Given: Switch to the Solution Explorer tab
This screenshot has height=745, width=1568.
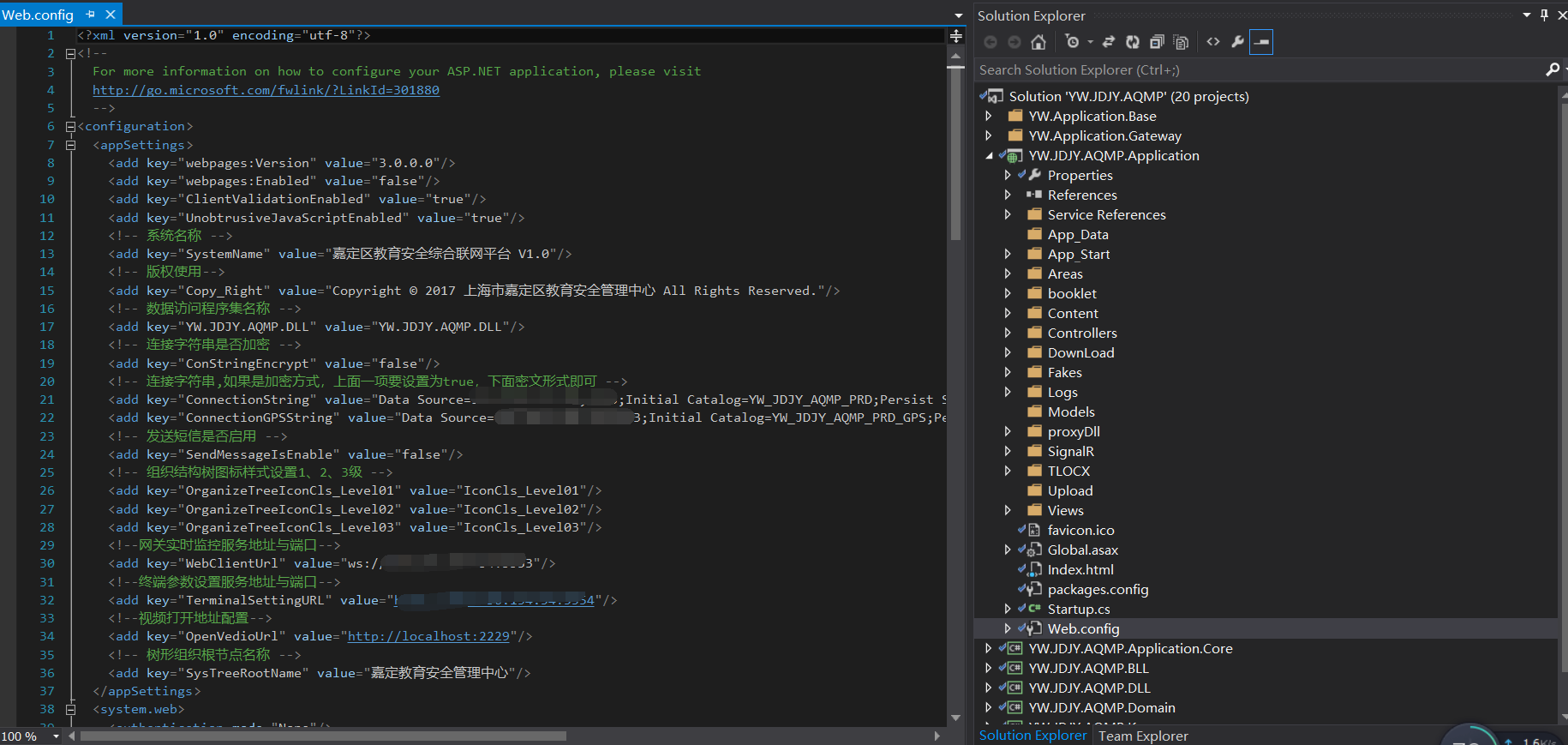Looking at the screenshot, I should [1032, 736].
